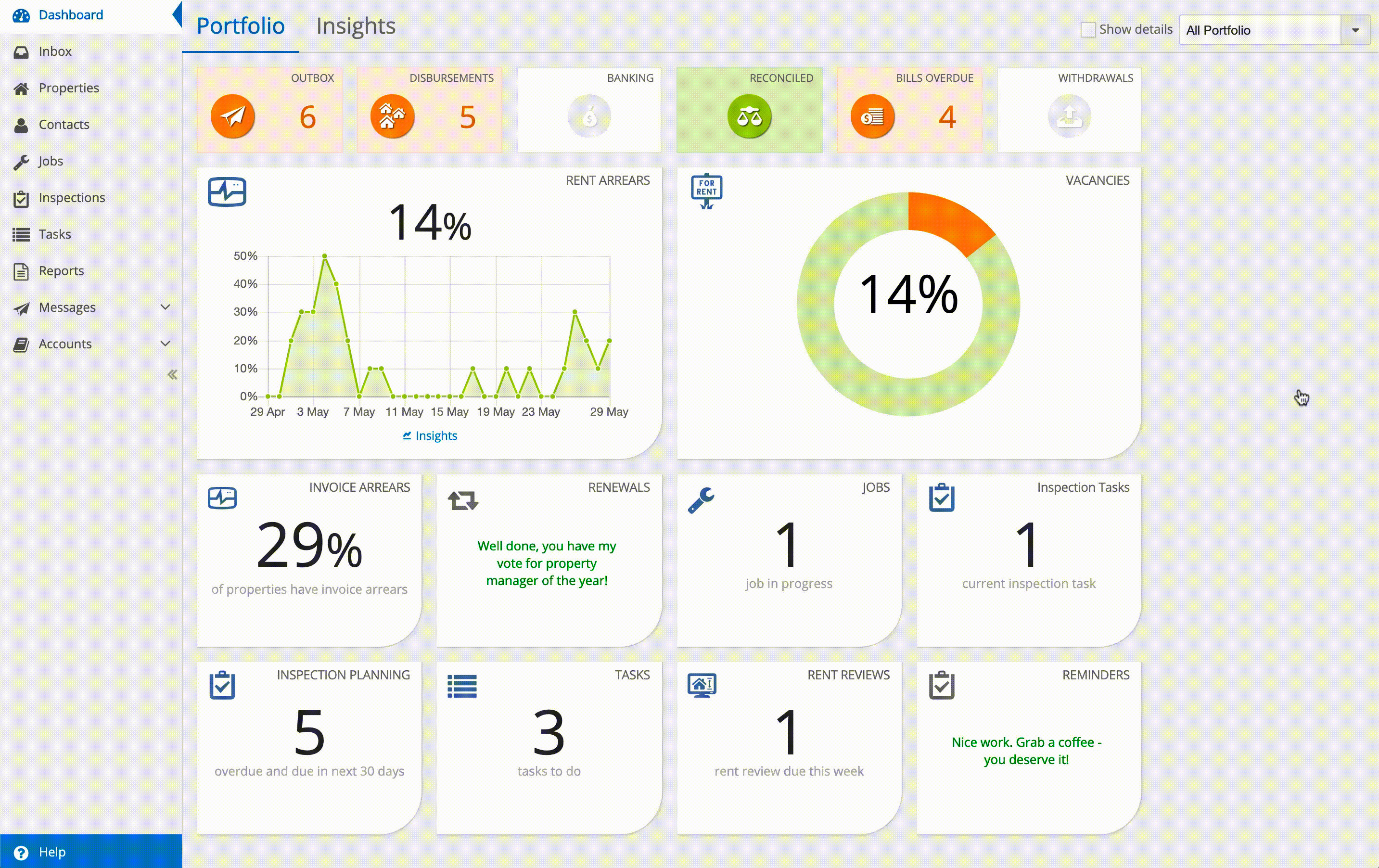This screenshot has height=868, width=1379.
Task: Switch to the Insights tab
Action: (356, 26)
